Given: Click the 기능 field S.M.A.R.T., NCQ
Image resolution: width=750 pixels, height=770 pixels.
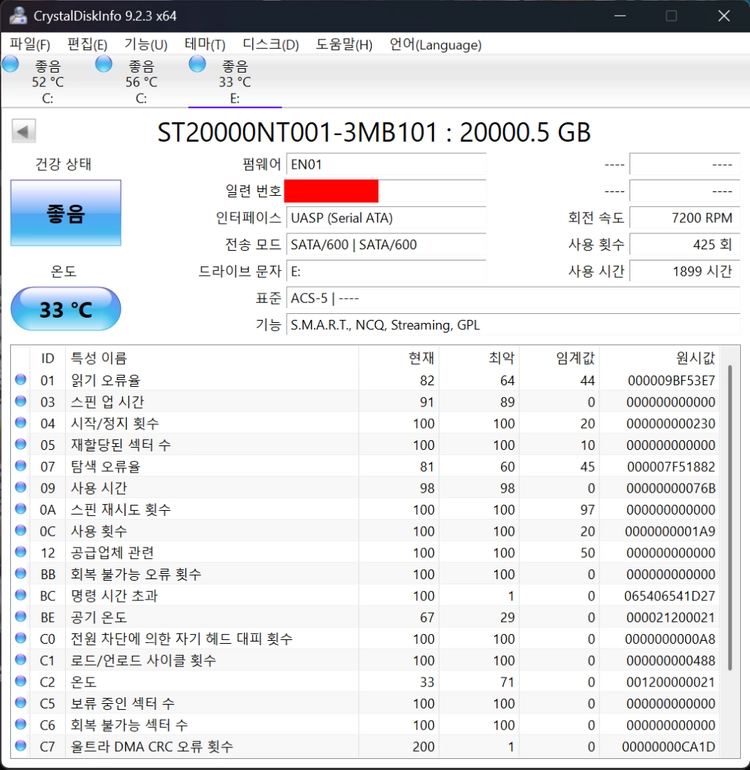Looking at the screenshot, I should pyautogui.click(x=513, y=325).
